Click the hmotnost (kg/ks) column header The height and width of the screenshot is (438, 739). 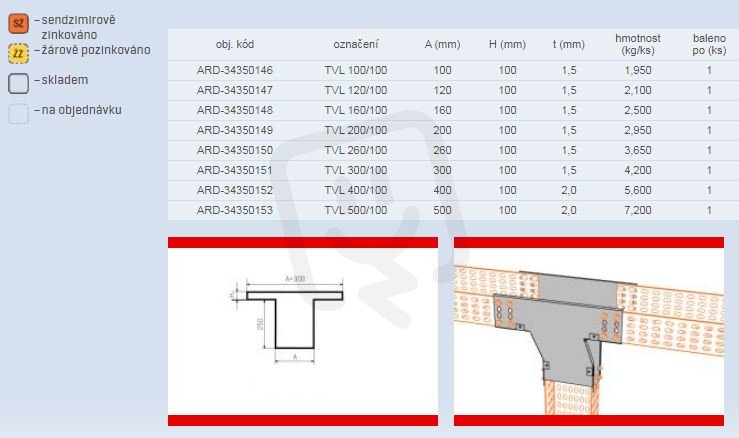click(x=638, y=44)
